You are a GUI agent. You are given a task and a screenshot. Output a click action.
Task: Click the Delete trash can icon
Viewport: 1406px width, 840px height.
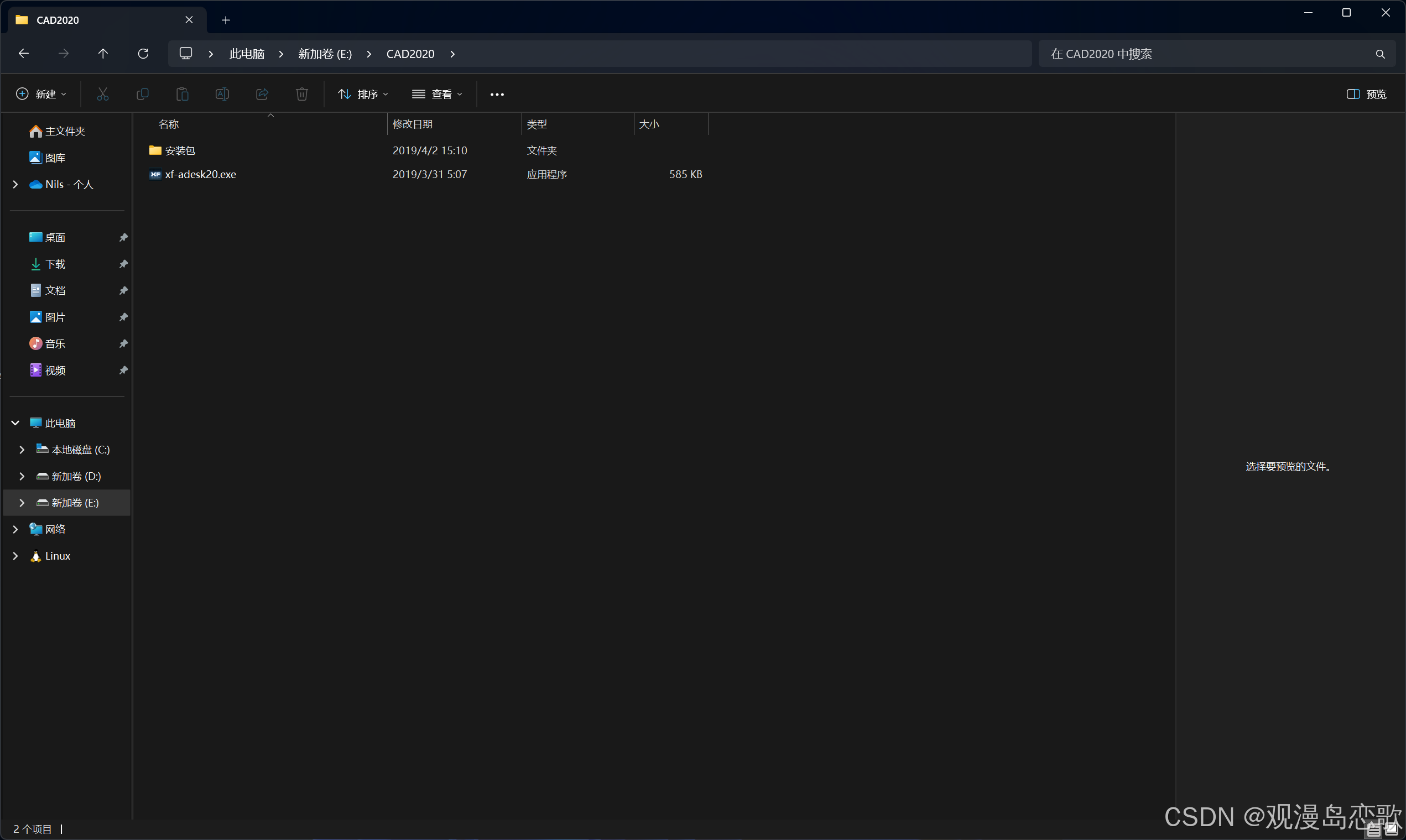tap(301, 94)
